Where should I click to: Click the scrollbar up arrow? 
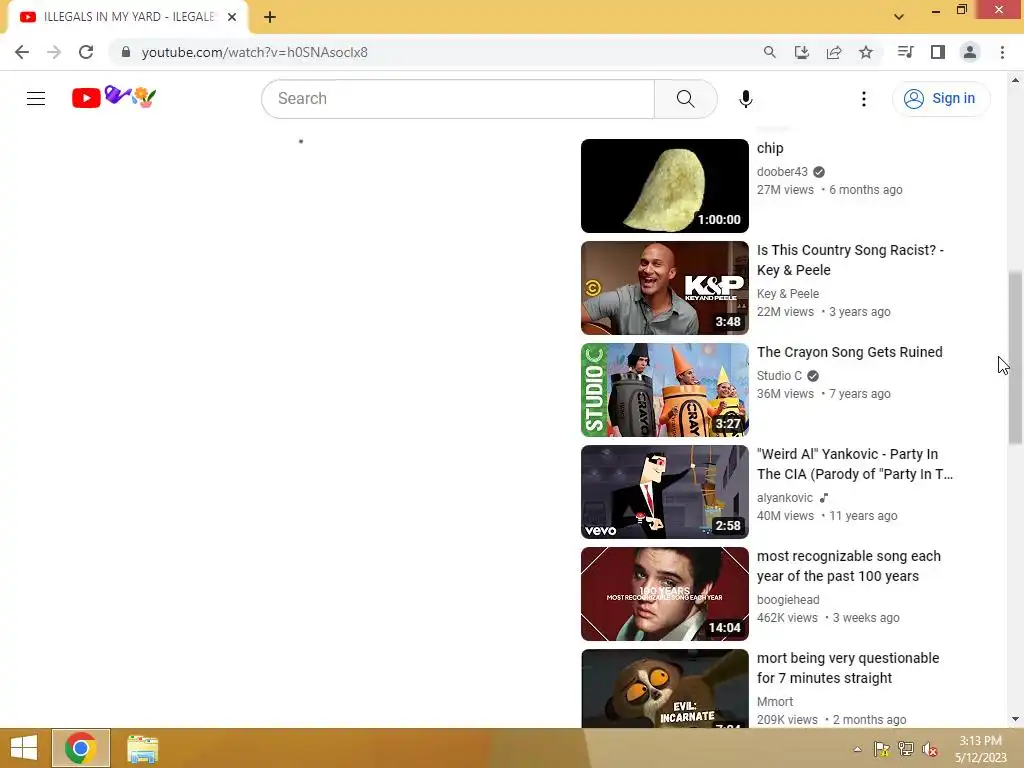[1015, 80]
